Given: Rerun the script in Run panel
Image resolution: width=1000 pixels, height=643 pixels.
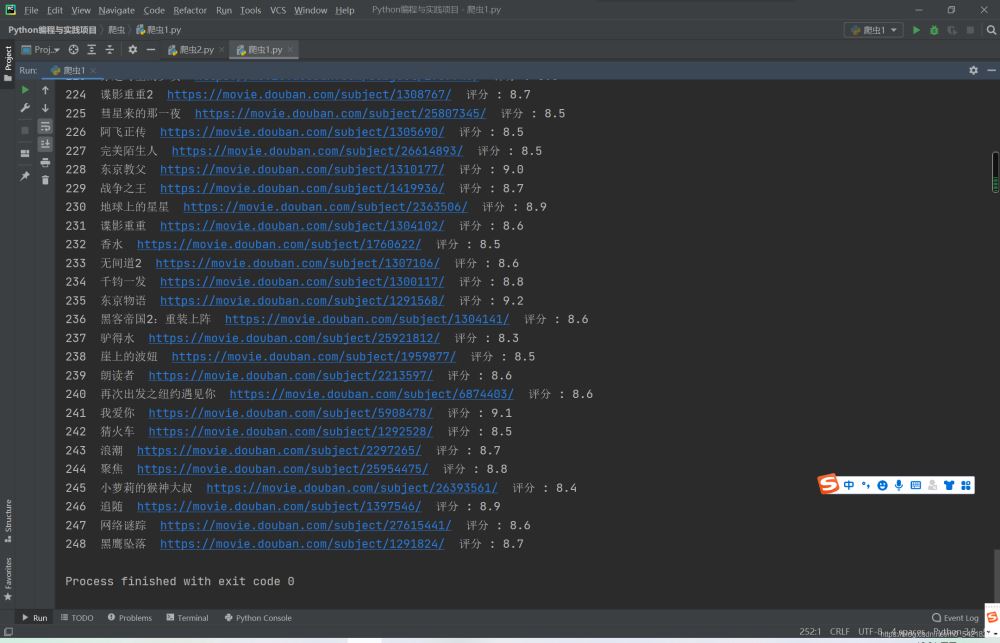Looking at the screenshot, I should pos(25,90).
